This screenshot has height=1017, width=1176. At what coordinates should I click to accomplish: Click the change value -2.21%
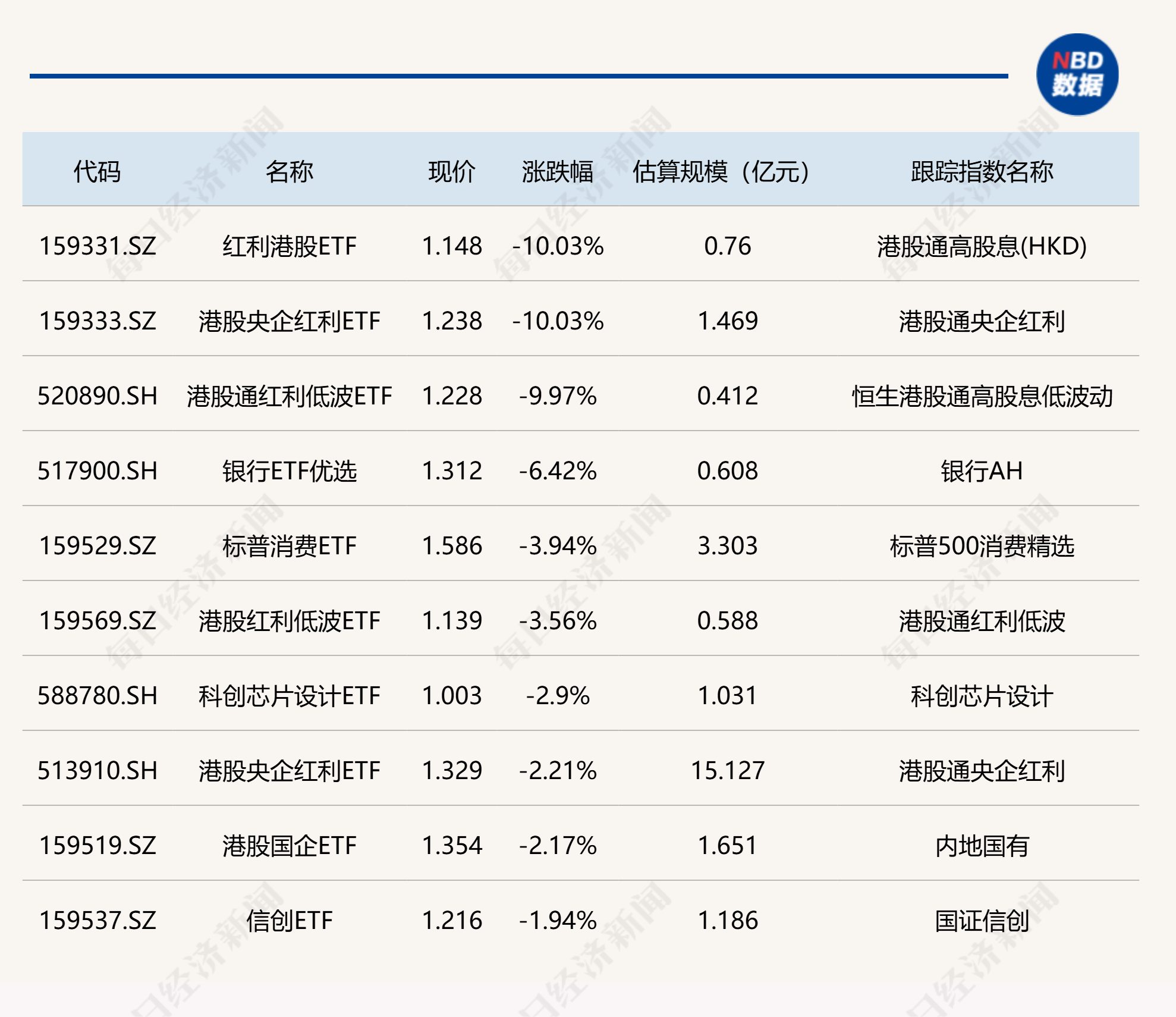click(558, 771)
